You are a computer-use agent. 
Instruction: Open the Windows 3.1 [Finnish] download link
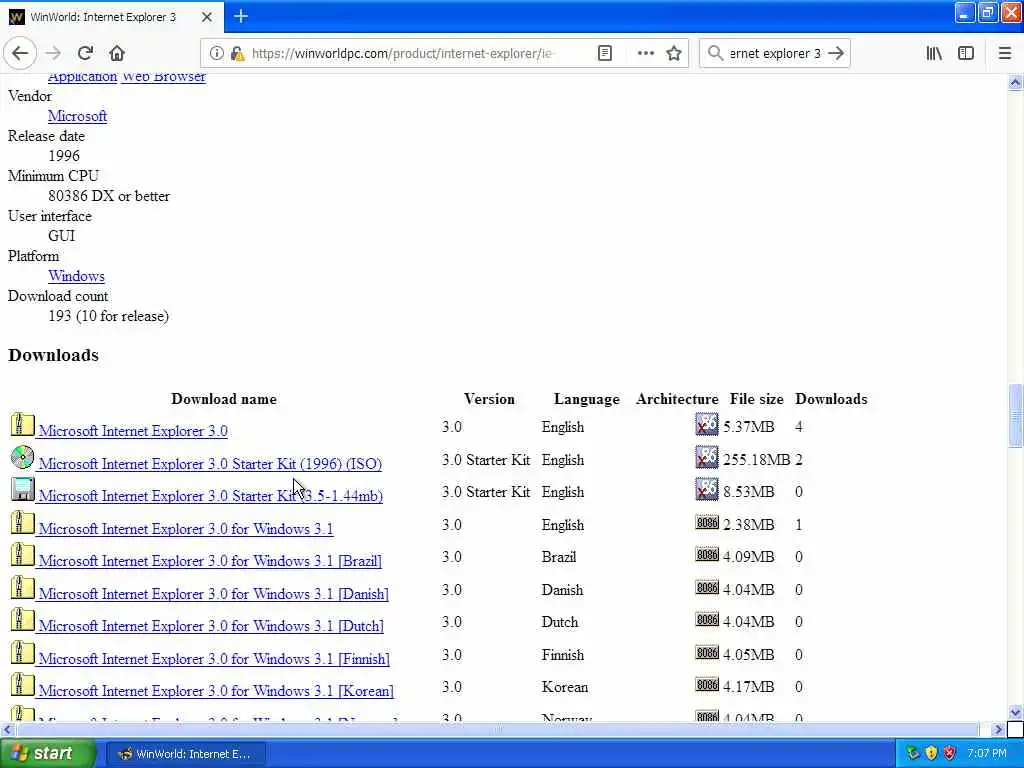[214, 658]
